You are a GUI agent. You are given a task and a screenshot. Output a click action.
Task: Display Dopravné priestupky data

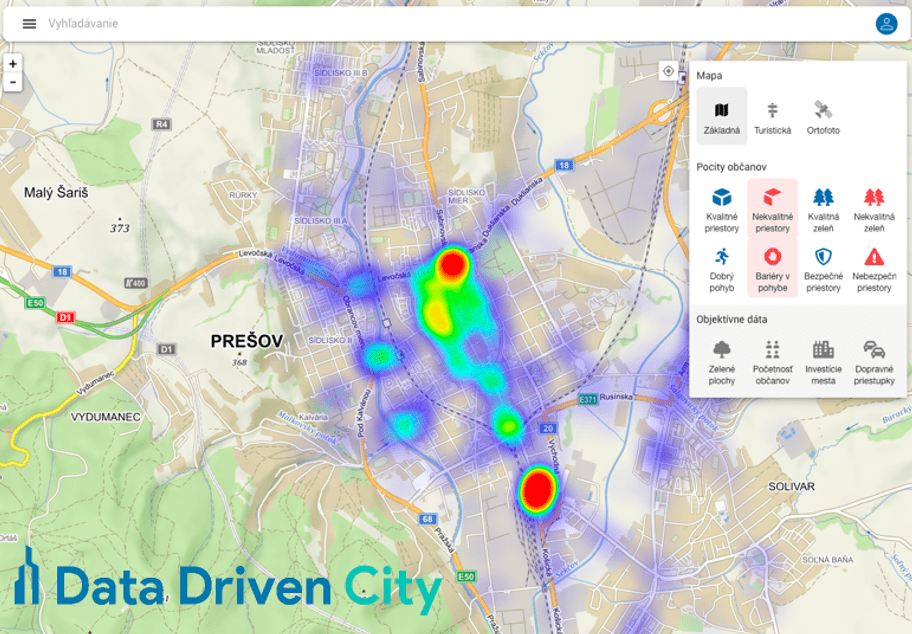coord(874,360)
